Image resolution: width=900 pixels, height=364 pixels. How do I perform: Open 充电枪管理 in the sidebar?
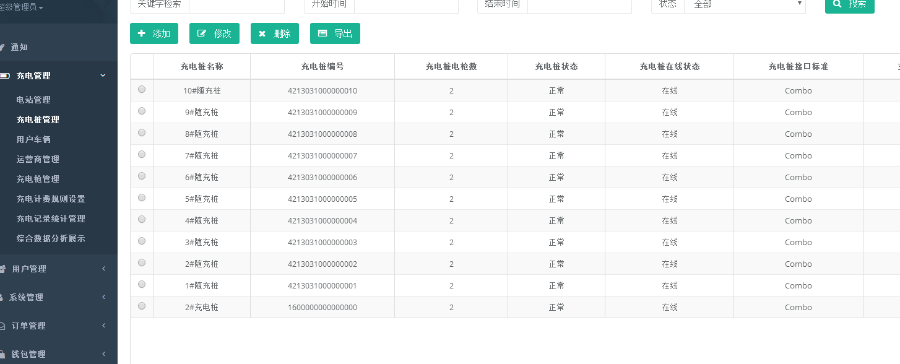[38, 179]
